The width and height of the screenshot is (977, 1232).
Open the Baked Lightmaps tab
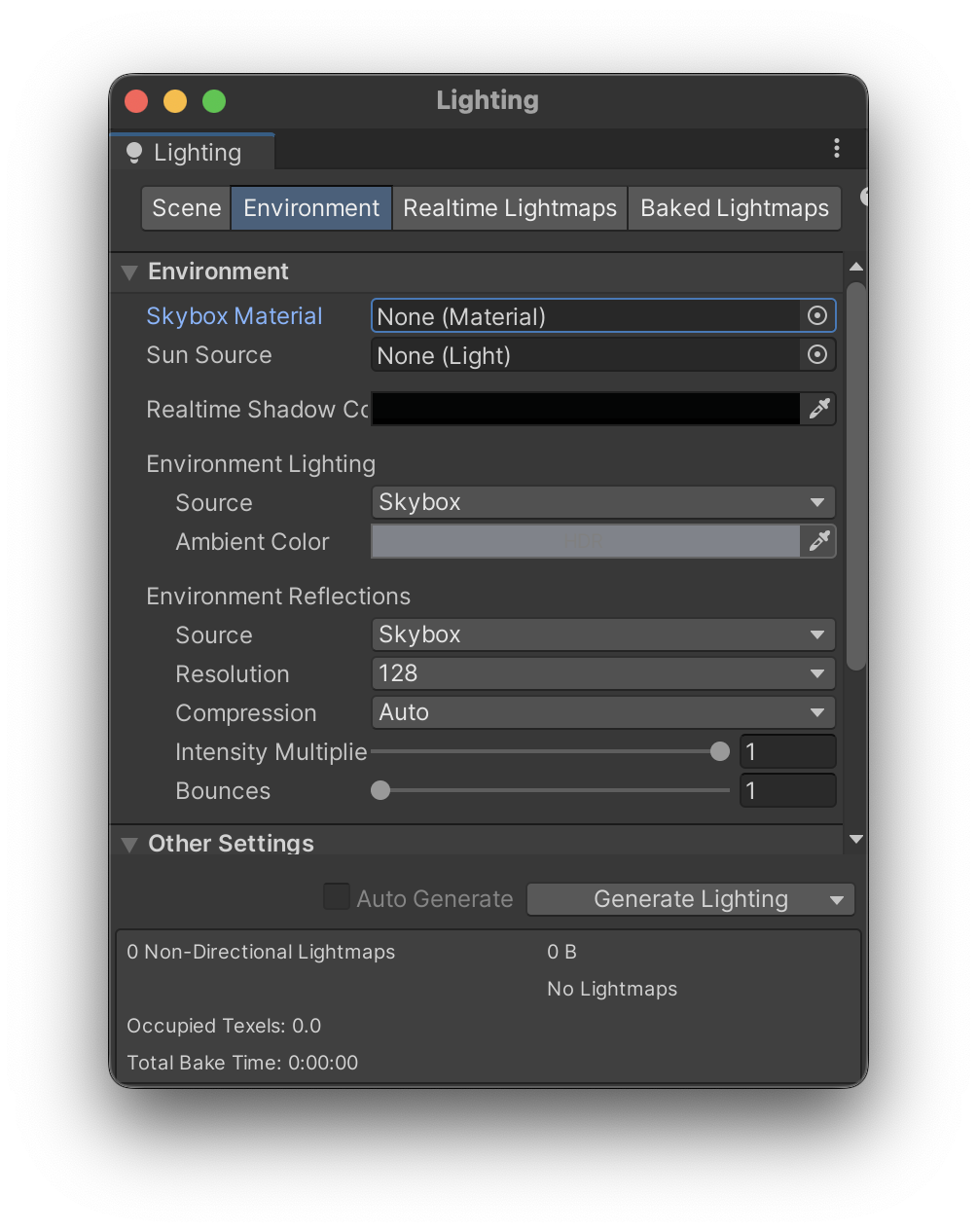click(735, 208)
